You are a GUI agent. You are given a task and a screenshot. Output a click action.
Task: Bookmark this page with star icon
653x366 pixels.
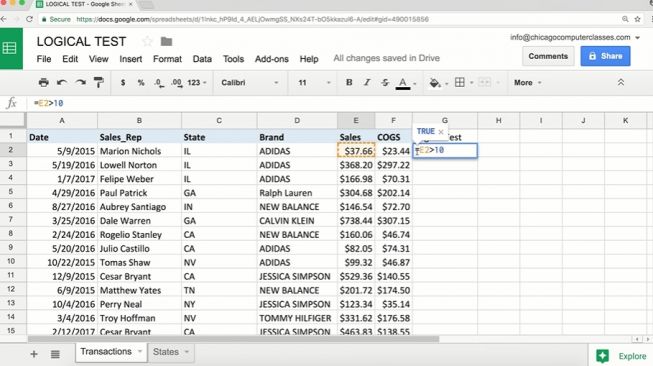coord(637,19)
